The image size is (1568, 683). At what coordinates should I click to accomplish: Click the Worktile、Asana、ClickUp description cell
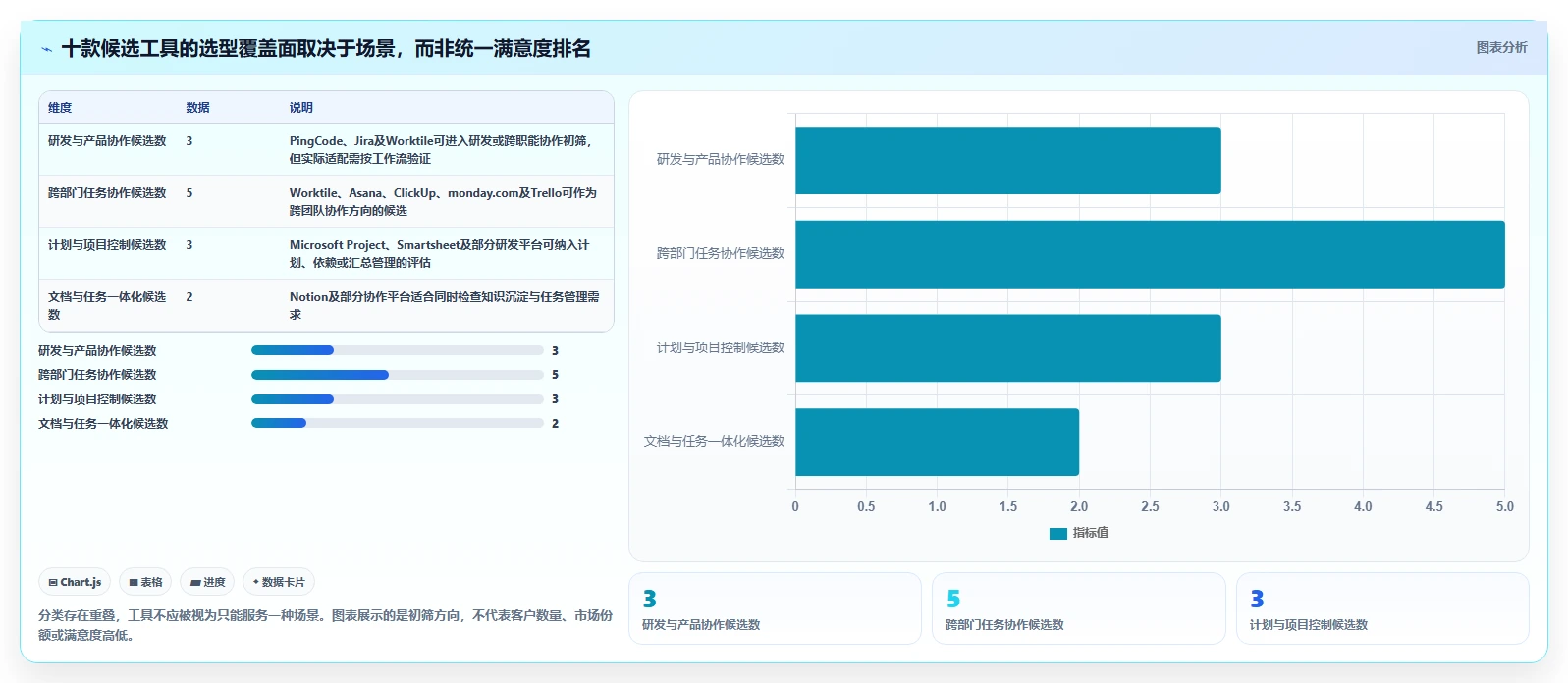coord(443,201)
